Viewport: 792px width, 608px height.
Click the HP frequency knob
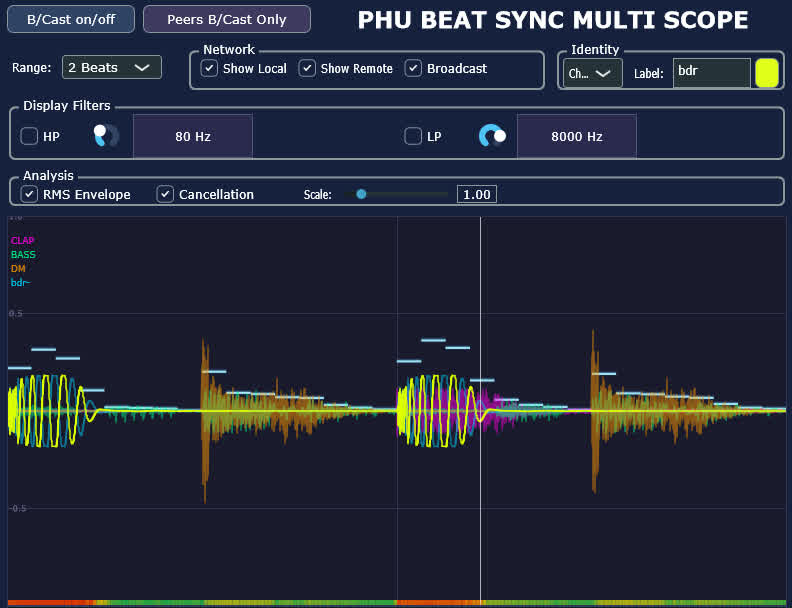[106, 136]
